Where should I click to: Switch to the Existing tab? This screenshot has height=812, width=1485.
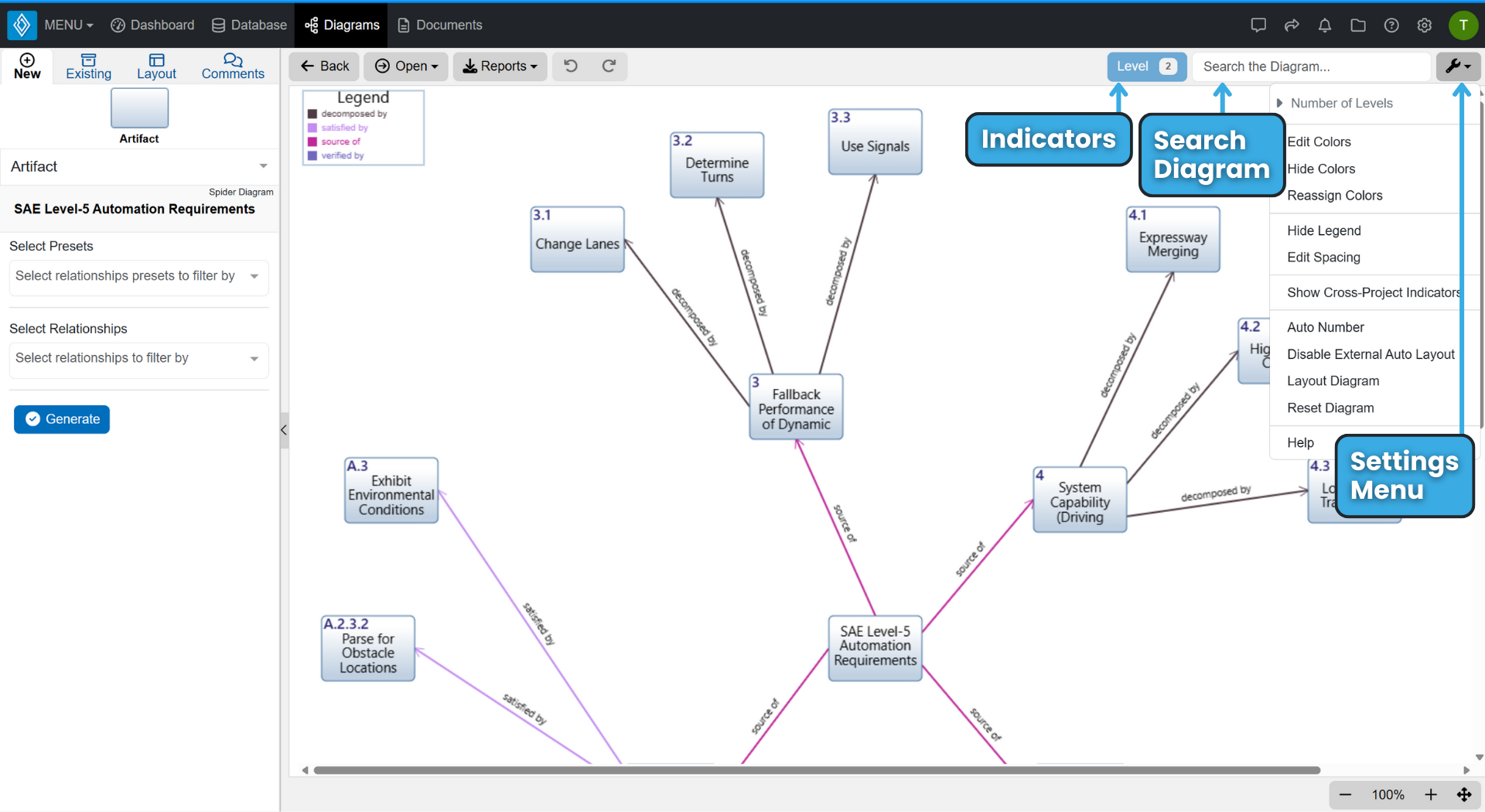coord(88,67)
